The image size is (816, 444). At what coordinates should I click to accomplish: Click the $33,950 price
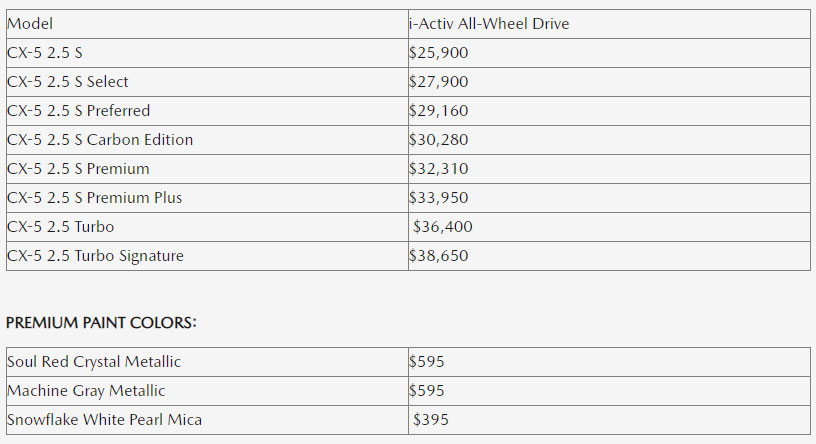click(438, 198)
